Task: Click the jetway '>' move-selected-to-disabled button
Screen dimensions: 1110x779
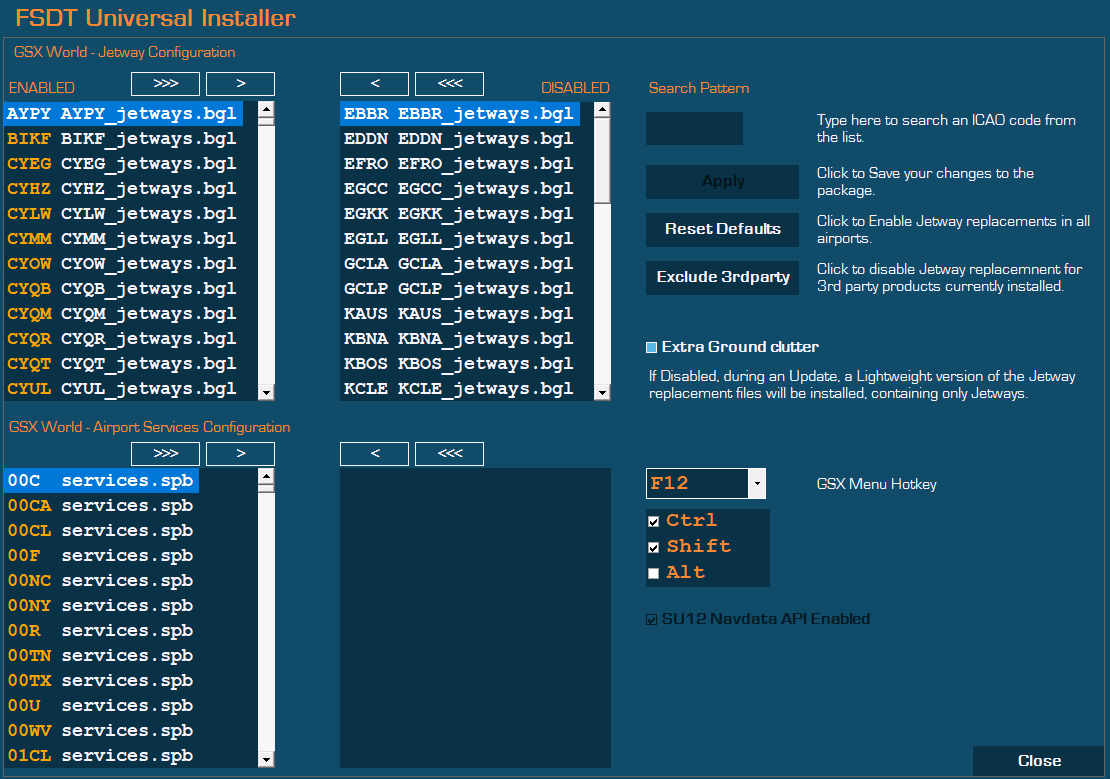Action: [241, 84]
